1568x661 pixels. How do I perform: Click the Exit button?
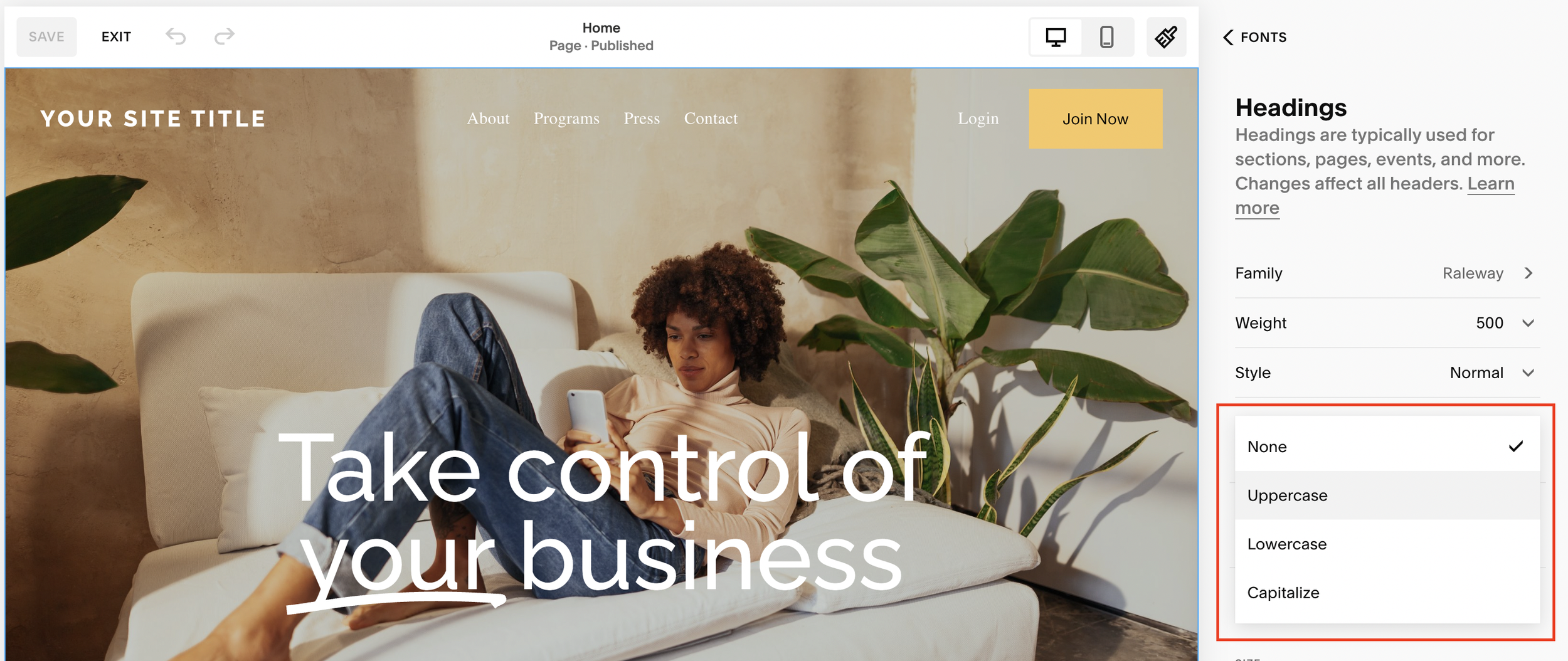[x=116, y=37]
